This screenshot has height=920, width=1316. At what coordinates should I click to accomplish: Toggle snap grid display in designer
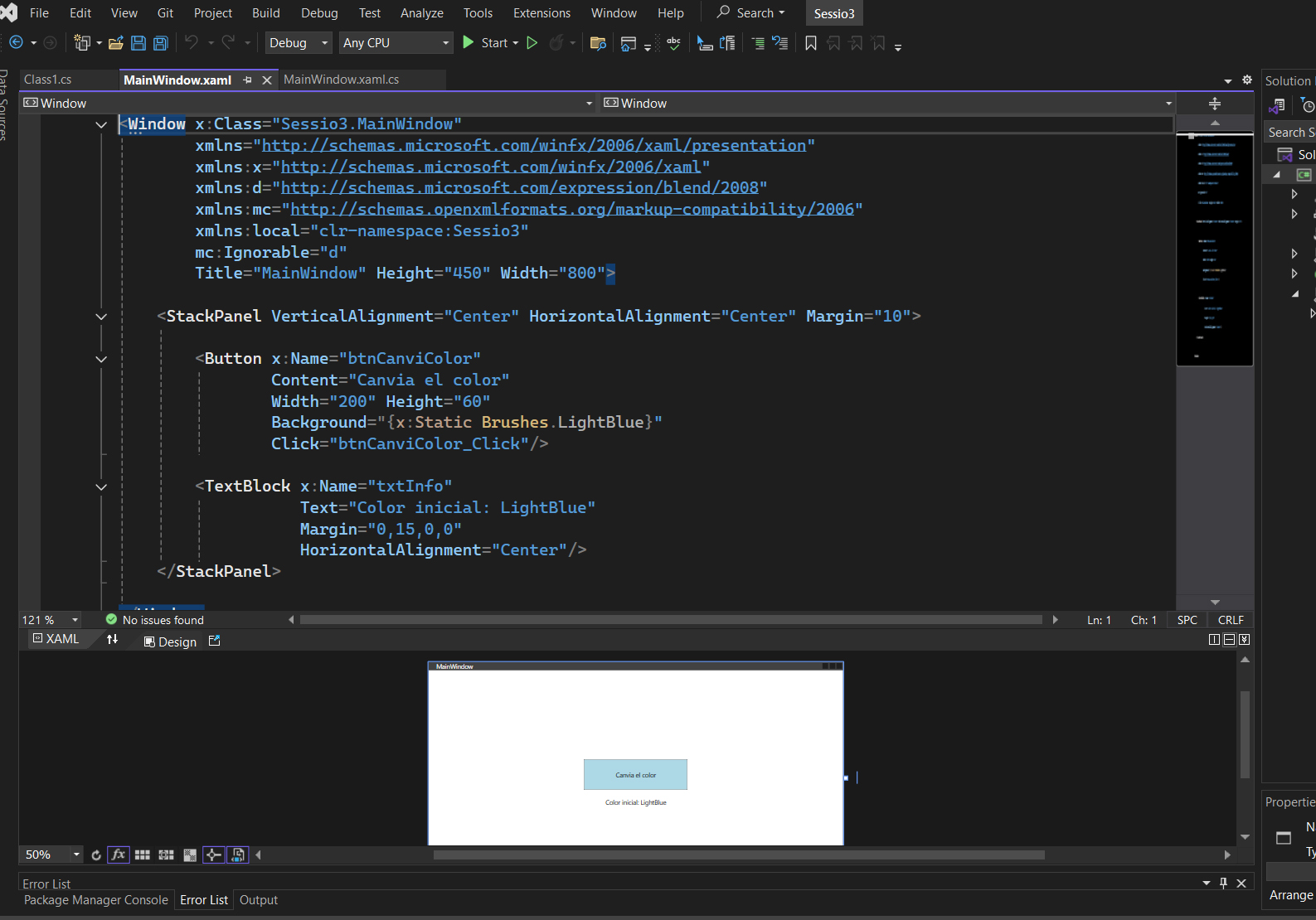143,855
